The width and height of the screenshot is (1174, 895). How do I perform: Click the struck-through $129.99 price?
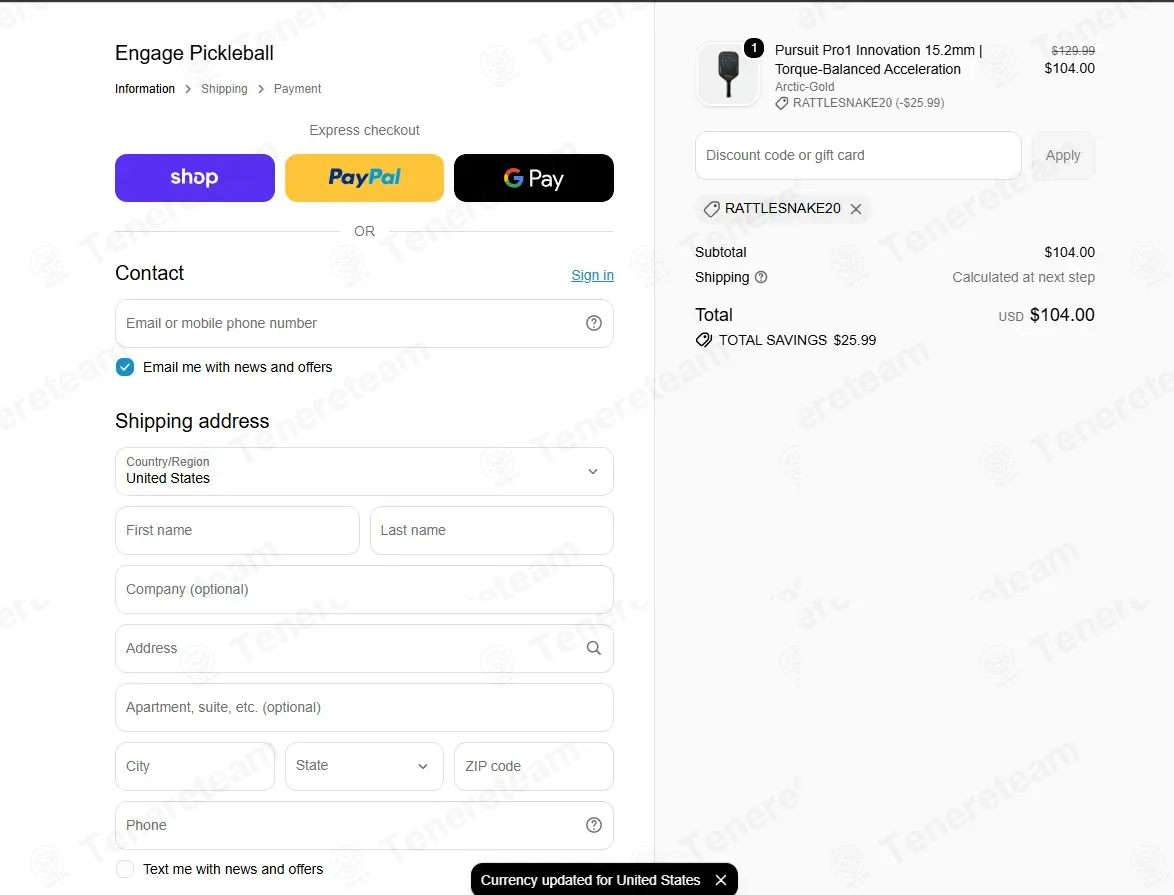tap(1073, 50)
